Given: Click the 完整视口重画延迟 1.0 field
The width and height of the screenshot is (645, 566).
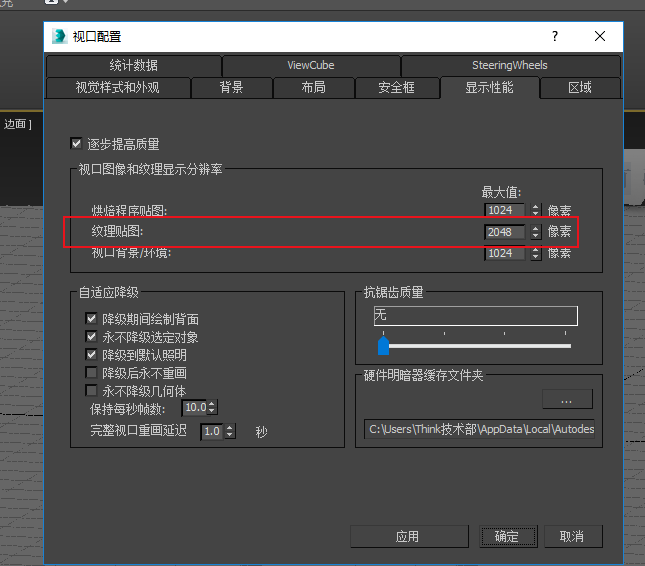Looking at the screenshot, I should pos(213,431).
